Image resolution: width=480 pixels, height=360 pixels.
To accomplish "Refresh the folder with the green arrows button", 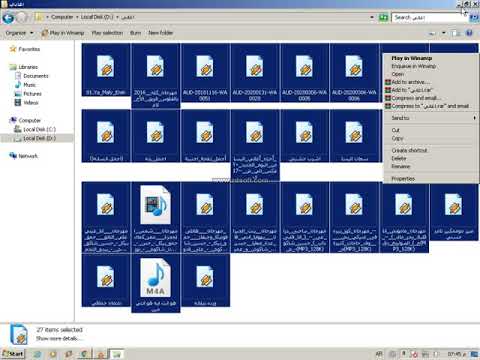I will pos(383,17).
